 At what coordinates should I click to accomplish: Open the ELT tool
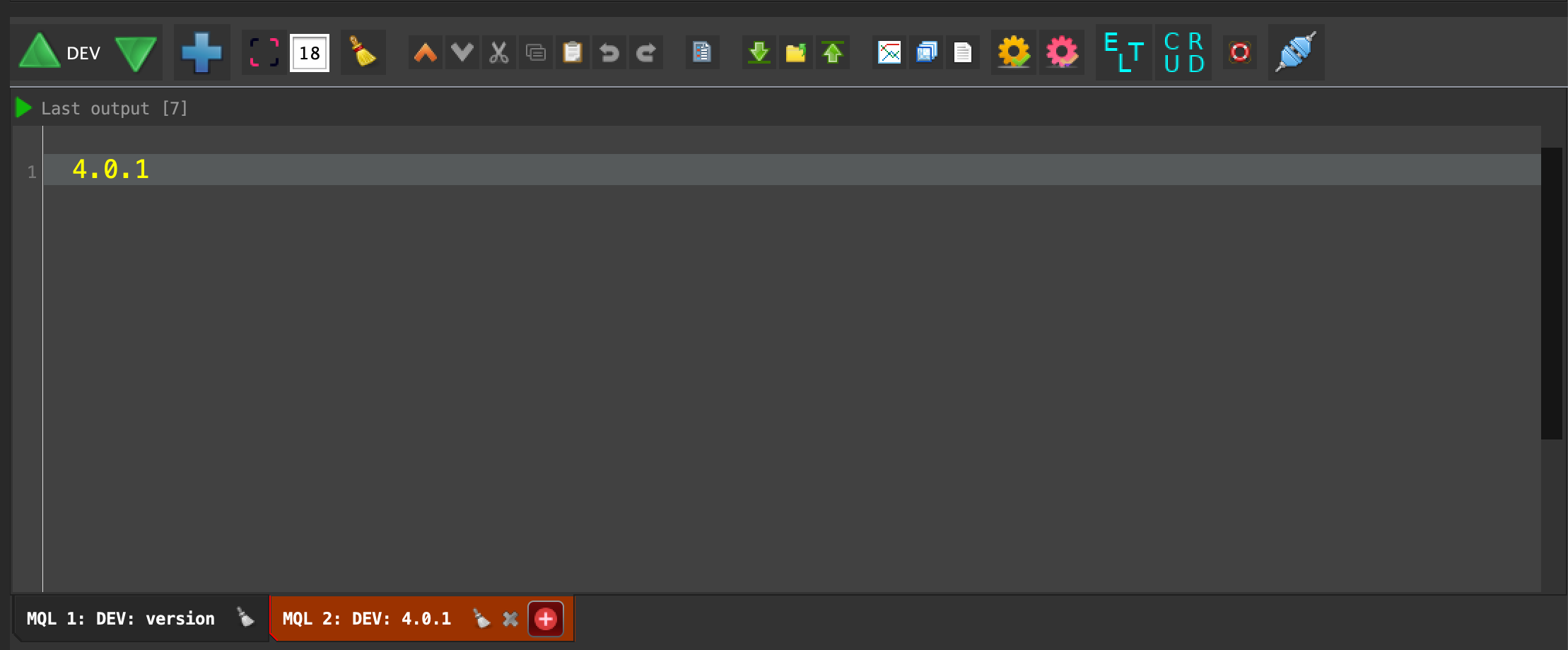1123,52
